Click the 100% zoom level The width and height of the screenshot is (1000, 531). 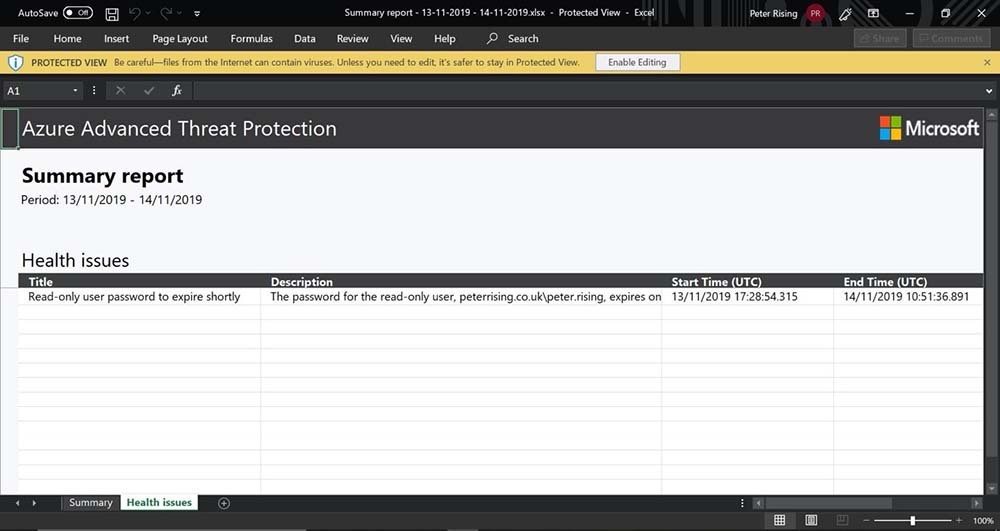(983, 521)
